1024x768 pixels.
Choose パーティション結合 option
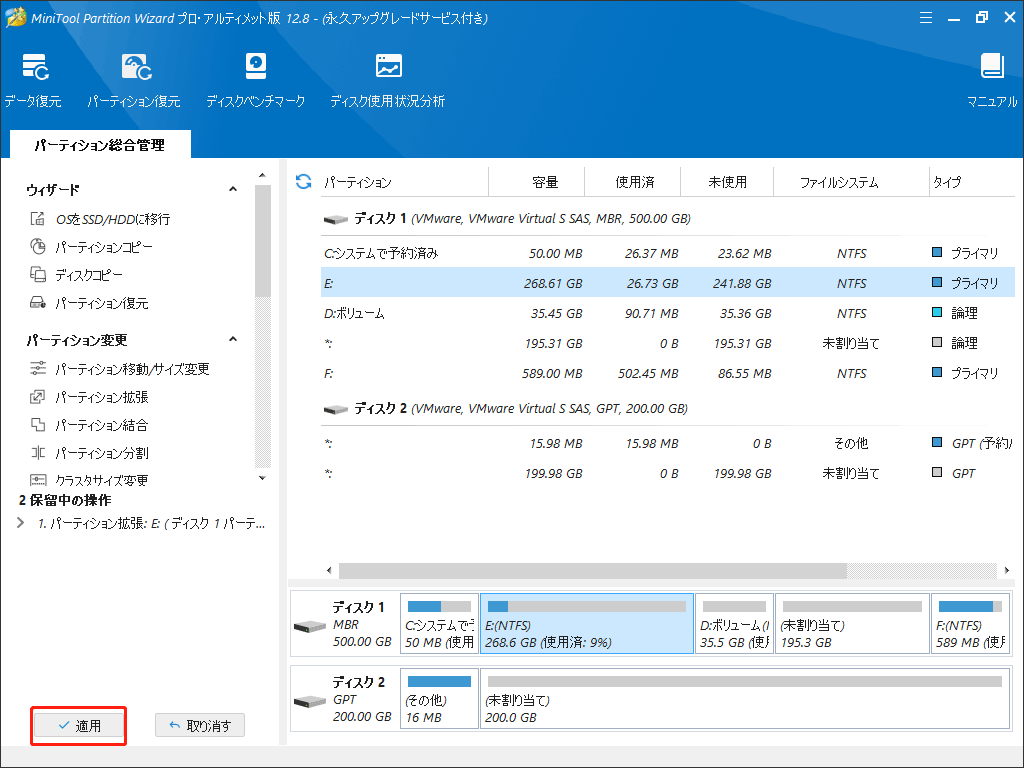[101, 426]
